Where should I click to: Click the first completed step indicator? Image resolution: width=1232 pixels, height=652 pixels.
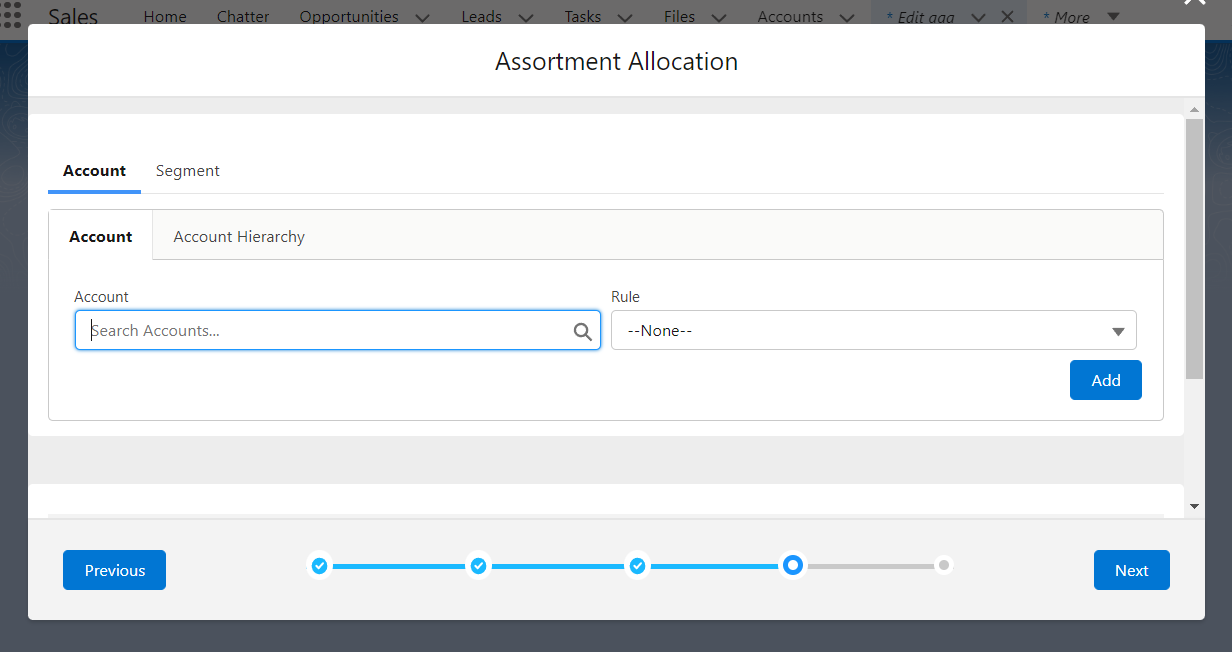click(319, 566)
